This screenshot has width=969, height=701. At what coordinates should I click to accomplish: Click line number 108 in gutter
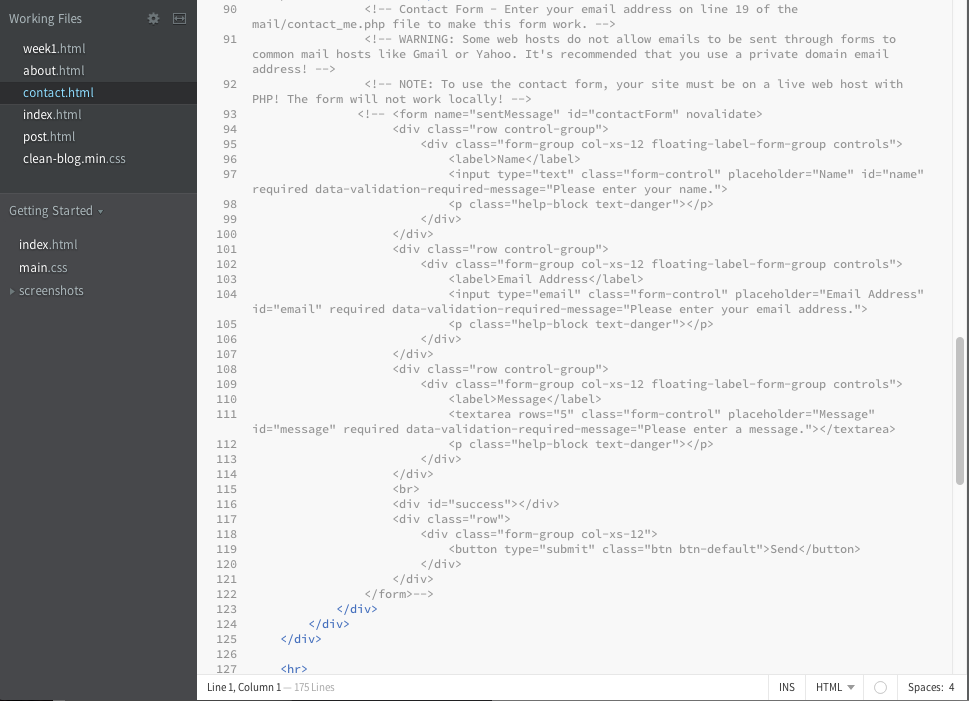tap(227, 370)
